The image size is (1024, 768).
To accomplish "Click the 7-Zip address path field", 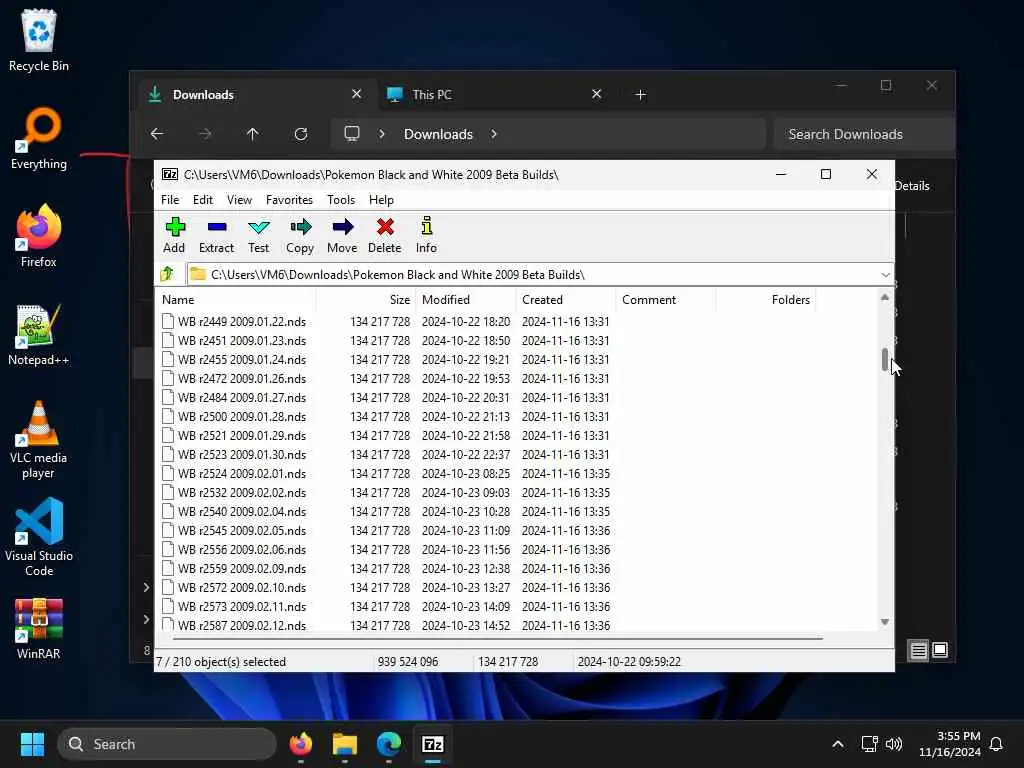I will pos(539,275).
